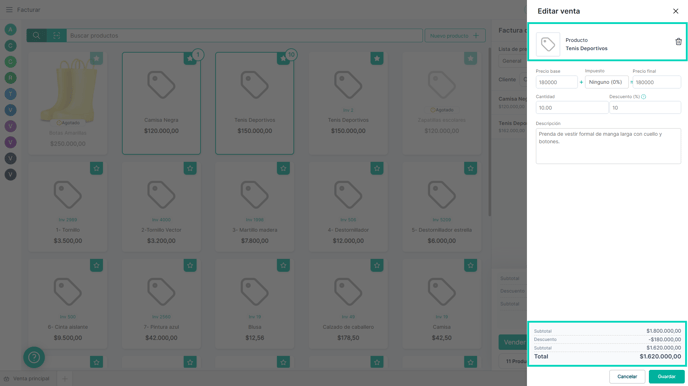Open the help question mark button
Image resolution: width=688 pixels, height=386 pixels.
34,357
